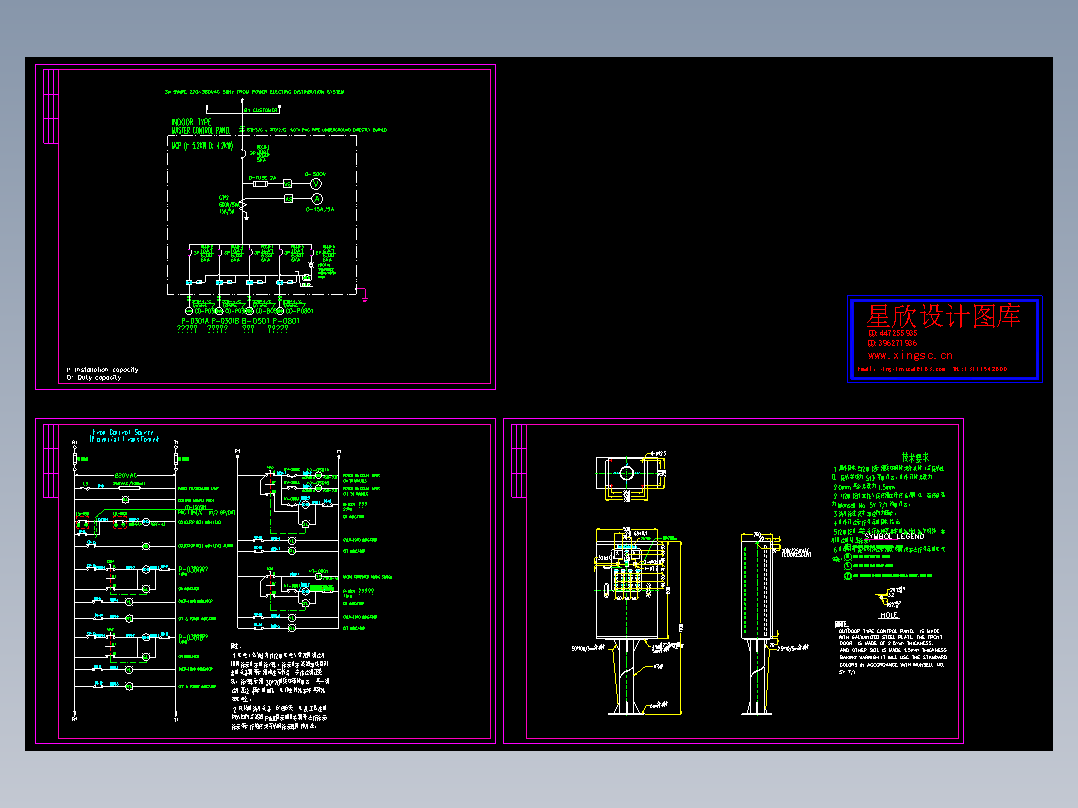Image resolution: width=1078 pixels, height=808 pixels.
Task: Select the NOTE paragraph about outdoor panel
Action: pos(891,648)
